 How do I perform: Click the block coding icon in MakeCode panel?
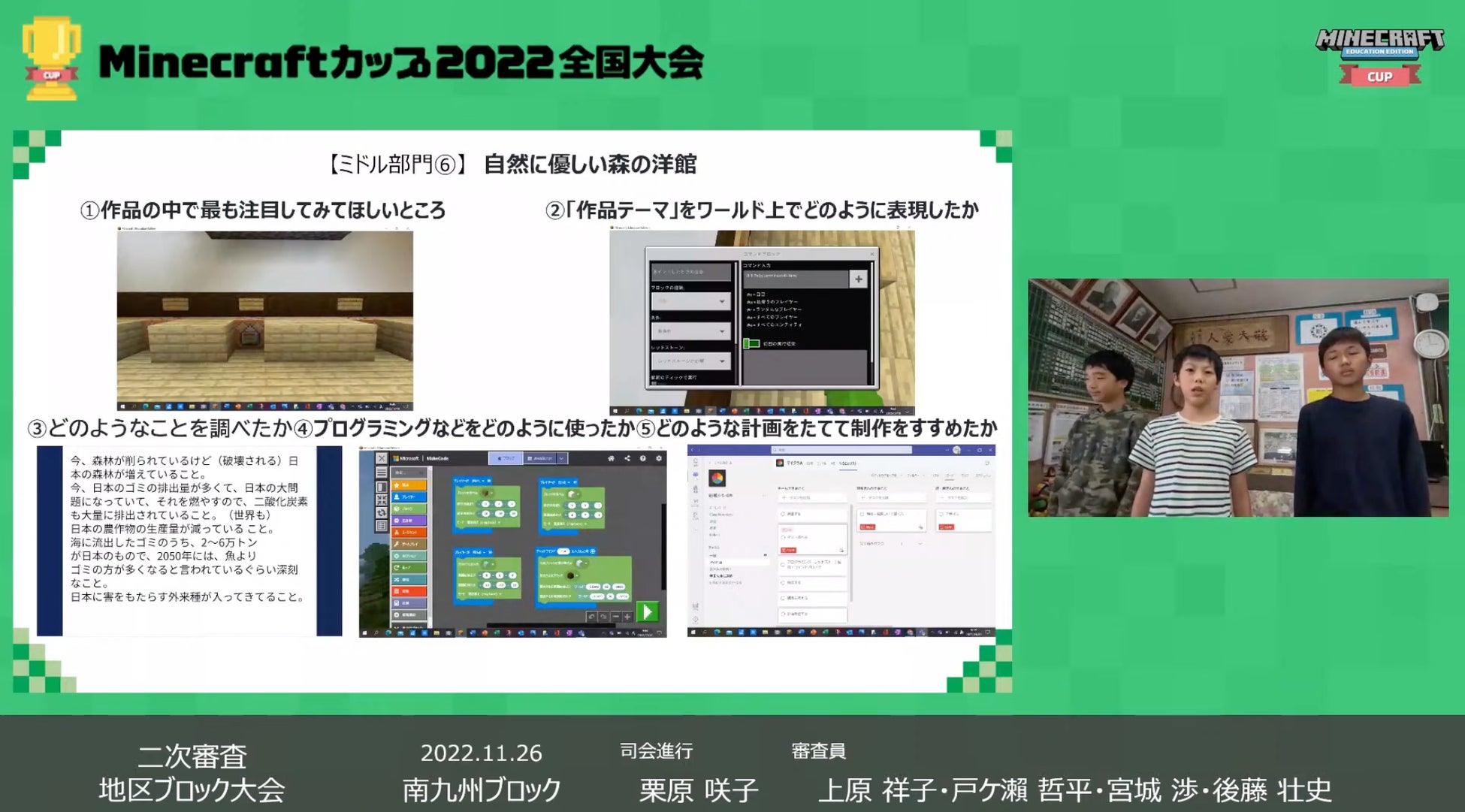(500, 460)
